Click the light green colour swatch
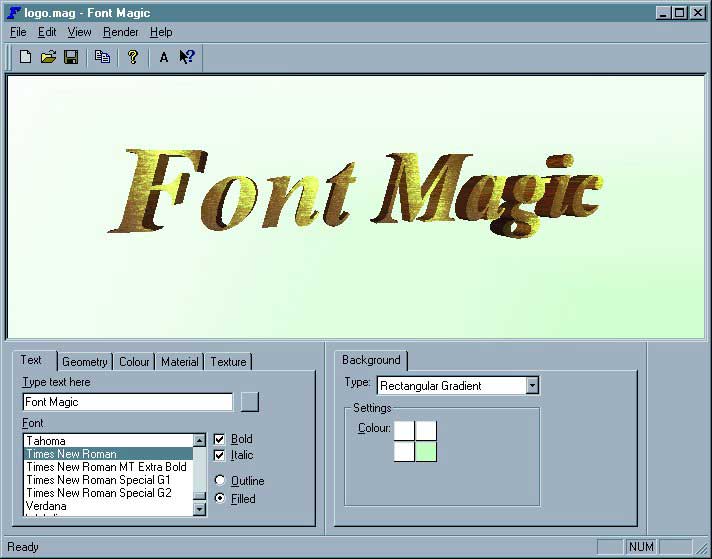This screenshot has width=712, height=559. pos(426,451)
